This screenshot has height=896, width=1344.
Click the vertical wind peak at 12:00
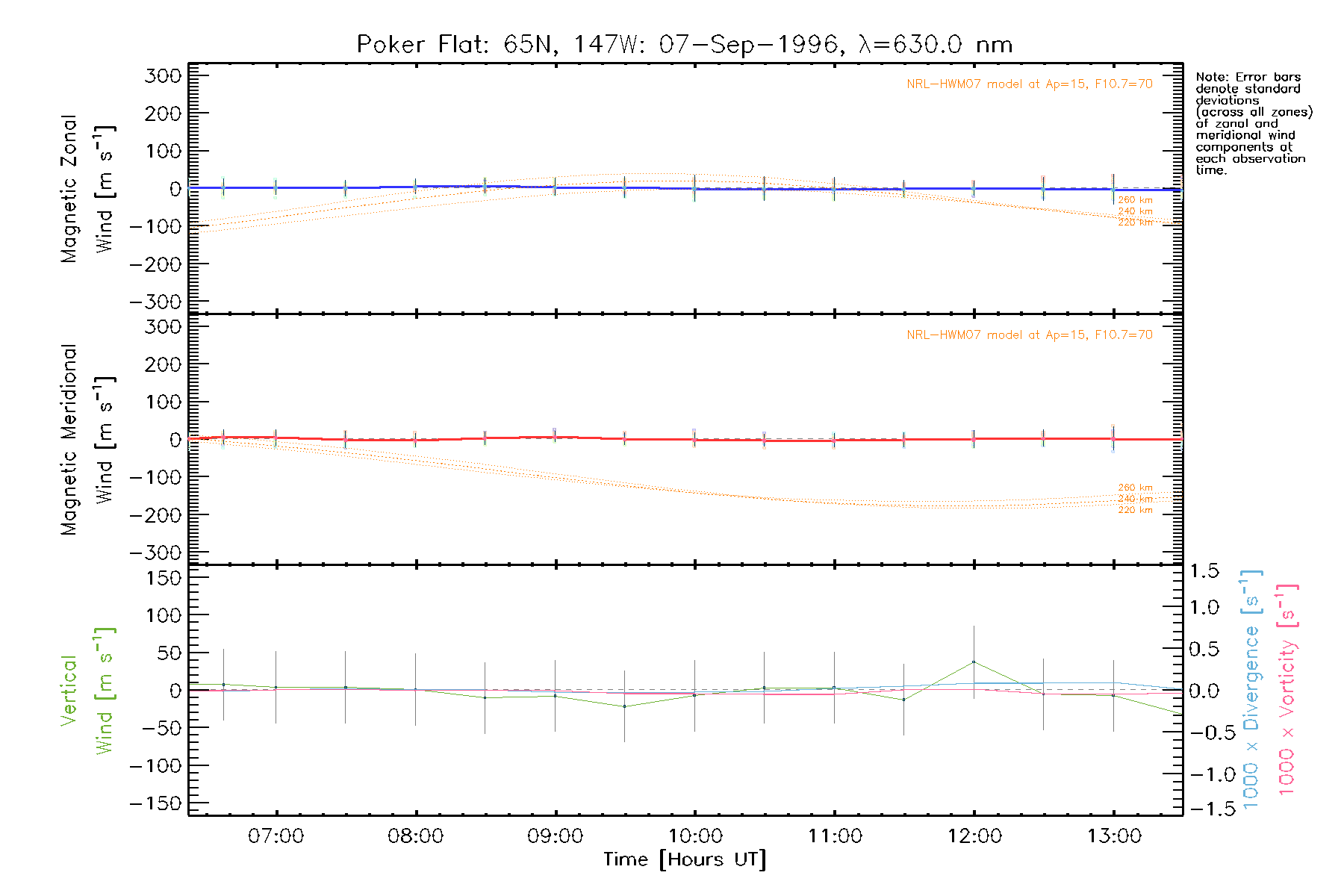(x=974, y=662)
